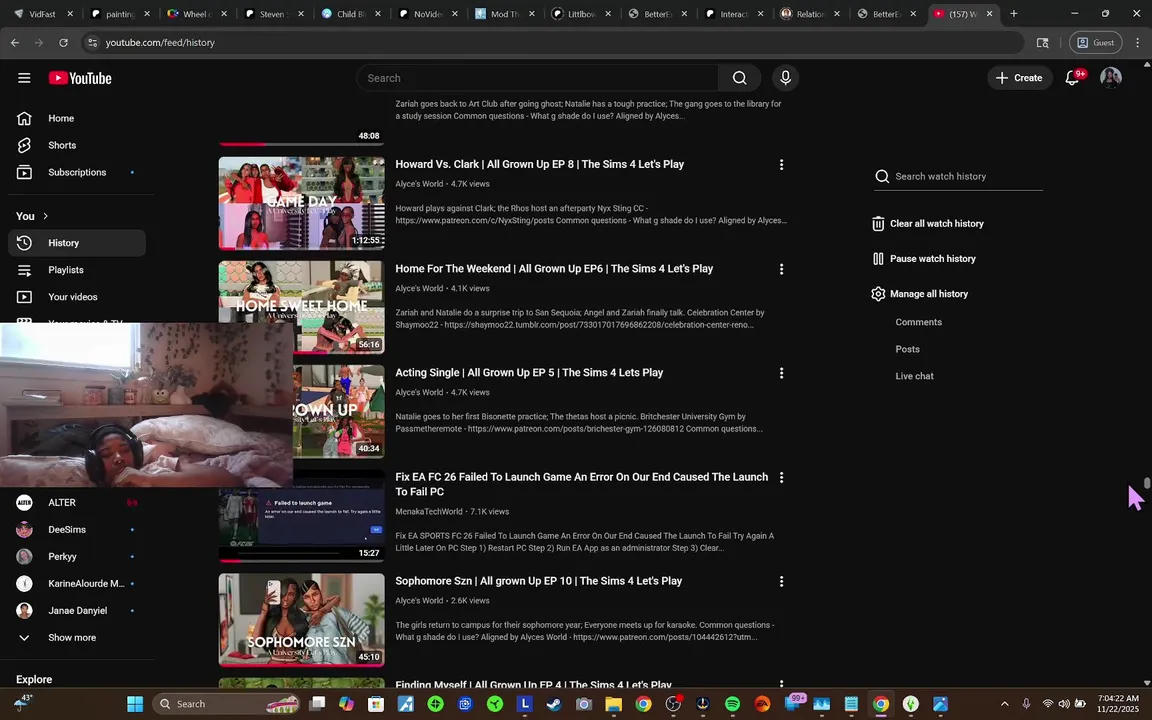Viewport: 1152px width, 720px height.
Task: Switch to the VidFast browser tab
Action: pyautogui.click(x=43, y=14)
